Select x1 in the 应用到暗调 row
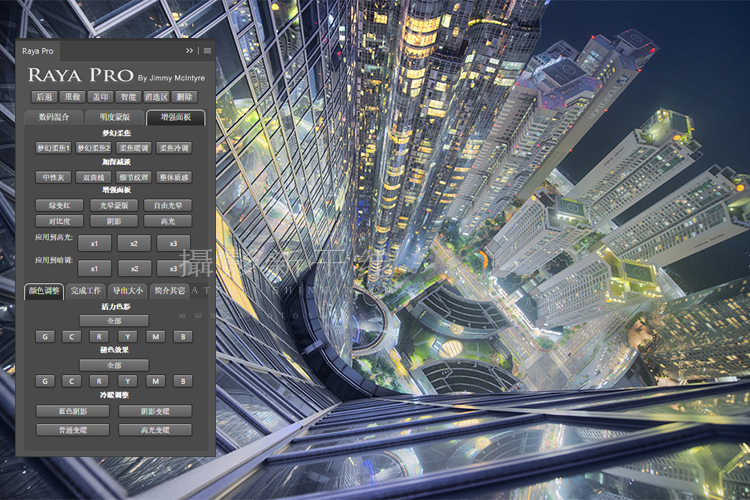Viewport: 750px width, 500px height. 94,268
